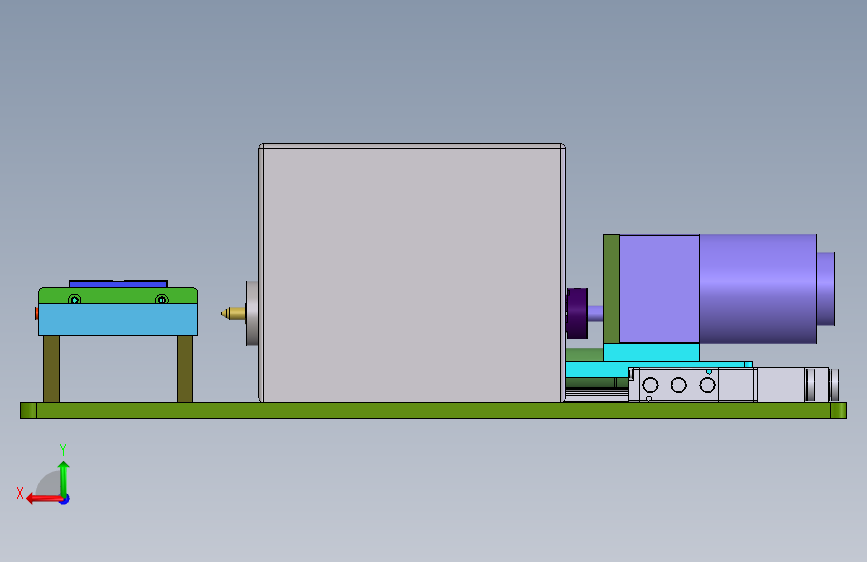
Task: Select the brass pointed nozzle tip
Action: click(233, 314)
